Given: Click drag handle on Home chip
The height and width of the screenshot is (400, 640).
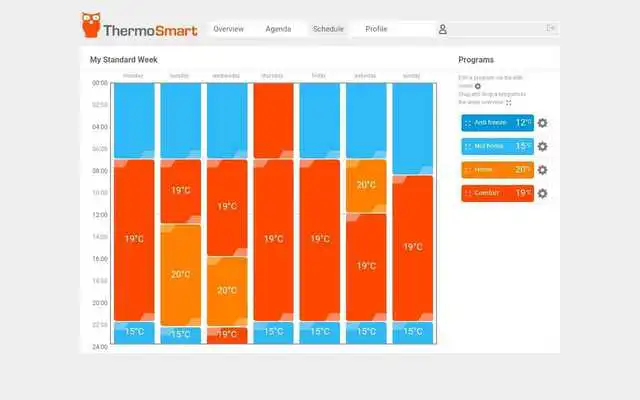Looking at the screenshot, I should pos(468,170).
